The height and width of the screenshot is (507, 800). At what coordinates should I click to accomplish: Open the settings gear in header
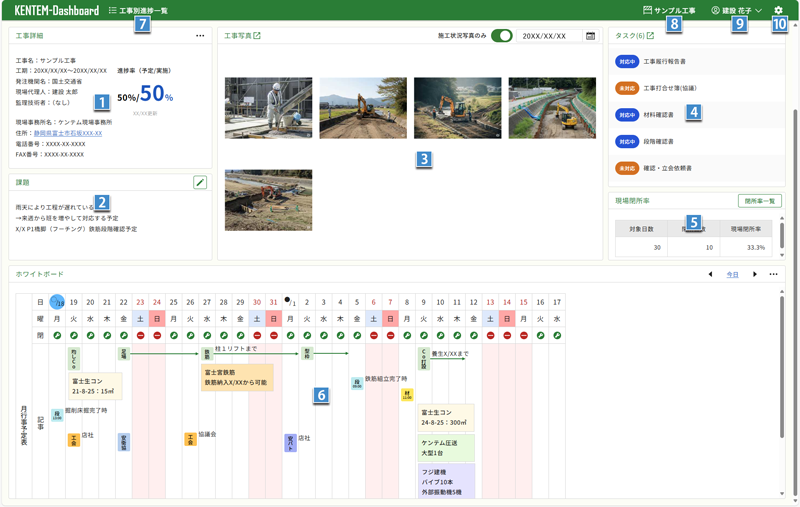779,10
